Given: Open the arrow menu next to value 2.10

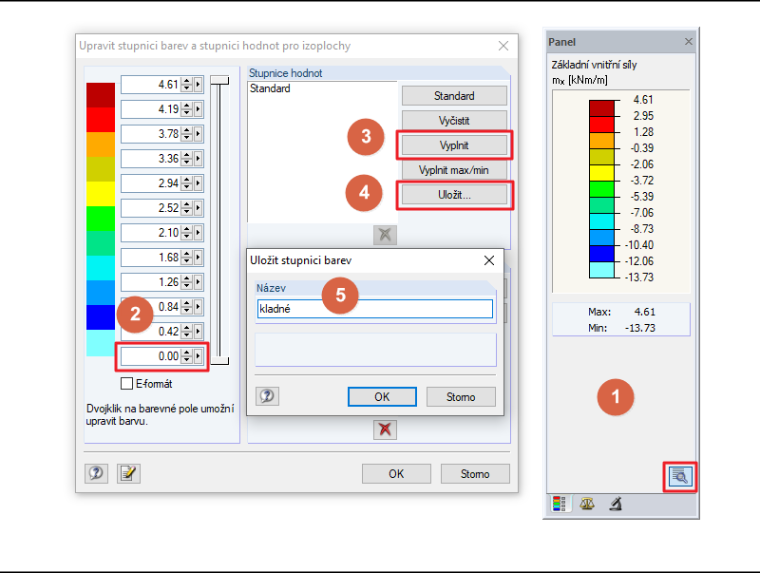Looking at the screenshot, I should (x=198, y=233).
